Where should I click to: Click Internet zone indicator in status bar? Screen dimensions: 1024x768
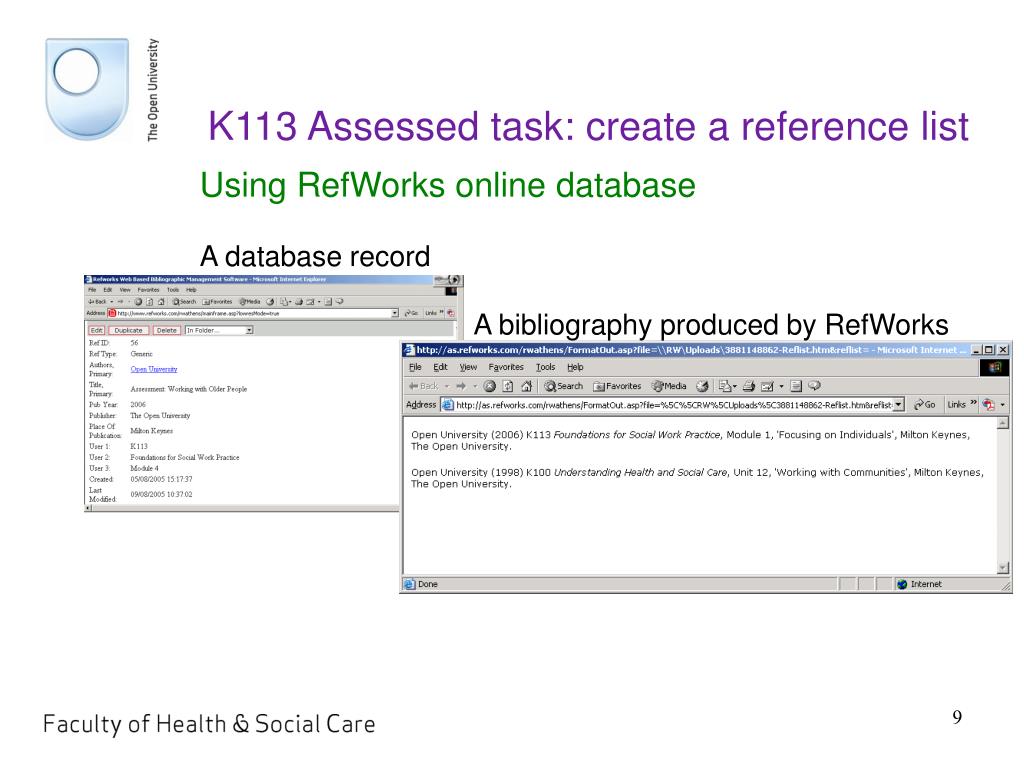pos(920,584)
